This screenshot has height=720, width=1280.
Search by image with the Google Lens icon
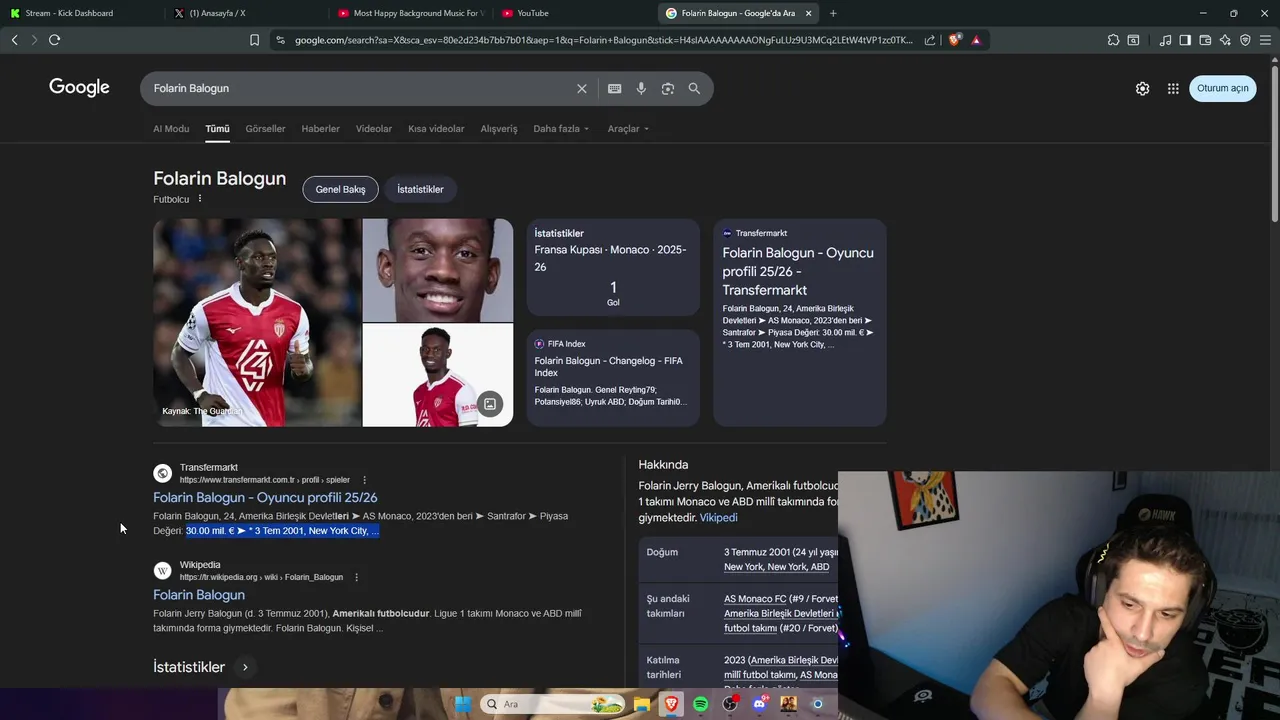pyautogui.click(x=667, y=88)
